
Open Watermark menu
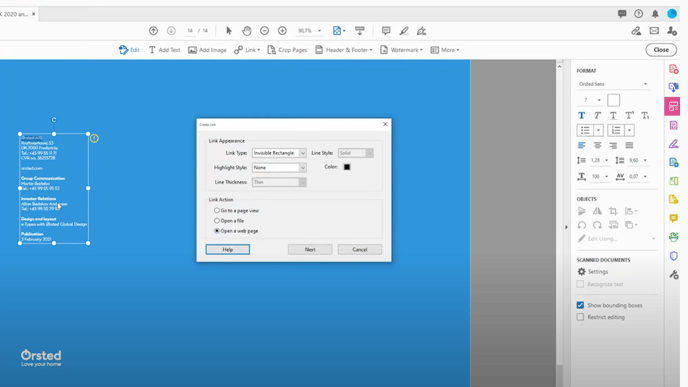(x=401, y=50)
